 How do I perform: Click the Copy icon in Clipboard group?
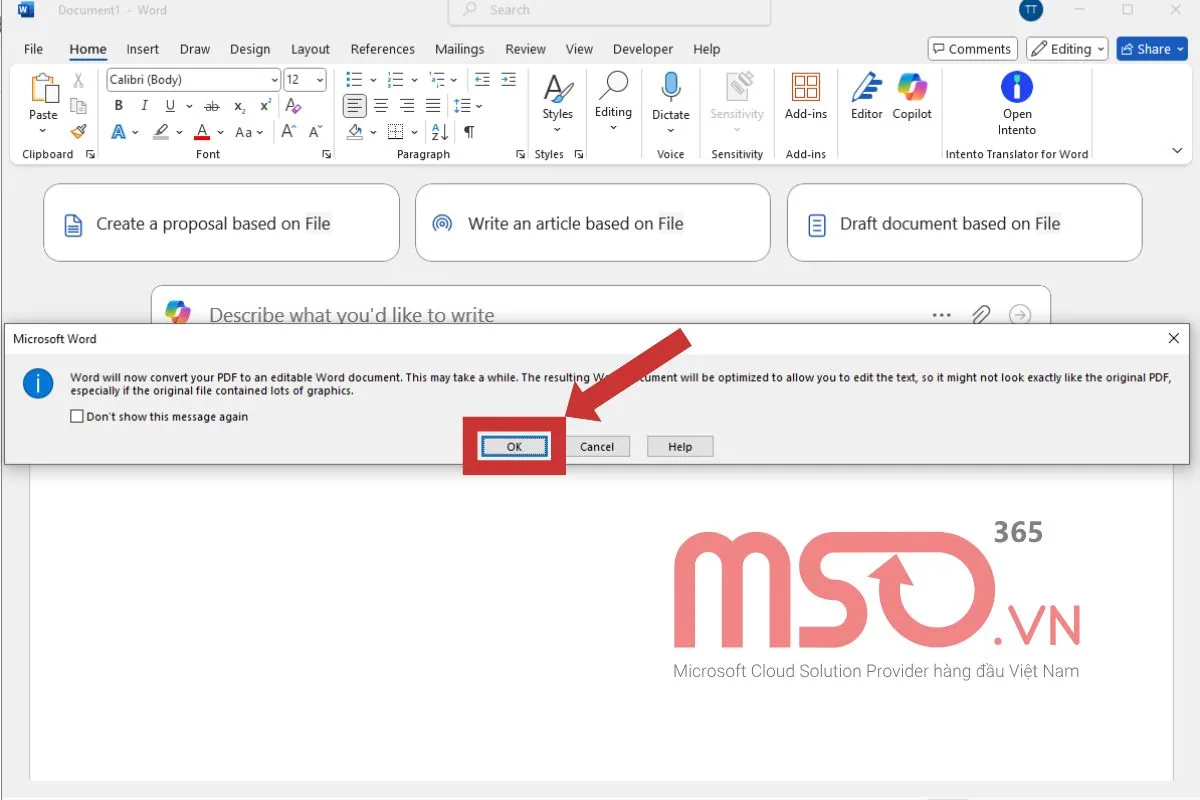pyautogui.click(x=79, y=106)
